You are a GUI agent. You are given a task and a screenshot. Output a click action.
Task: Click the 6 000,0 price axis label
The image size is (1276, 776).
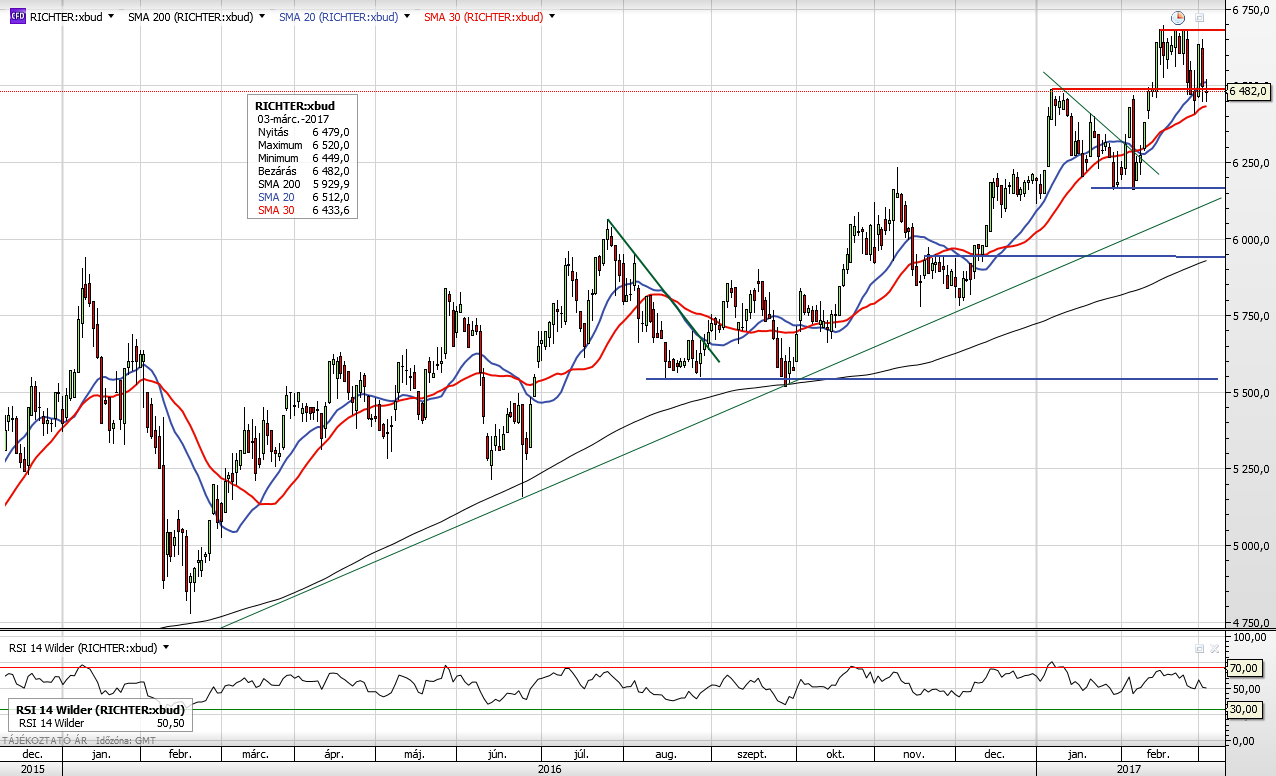tap(1249, 240)
